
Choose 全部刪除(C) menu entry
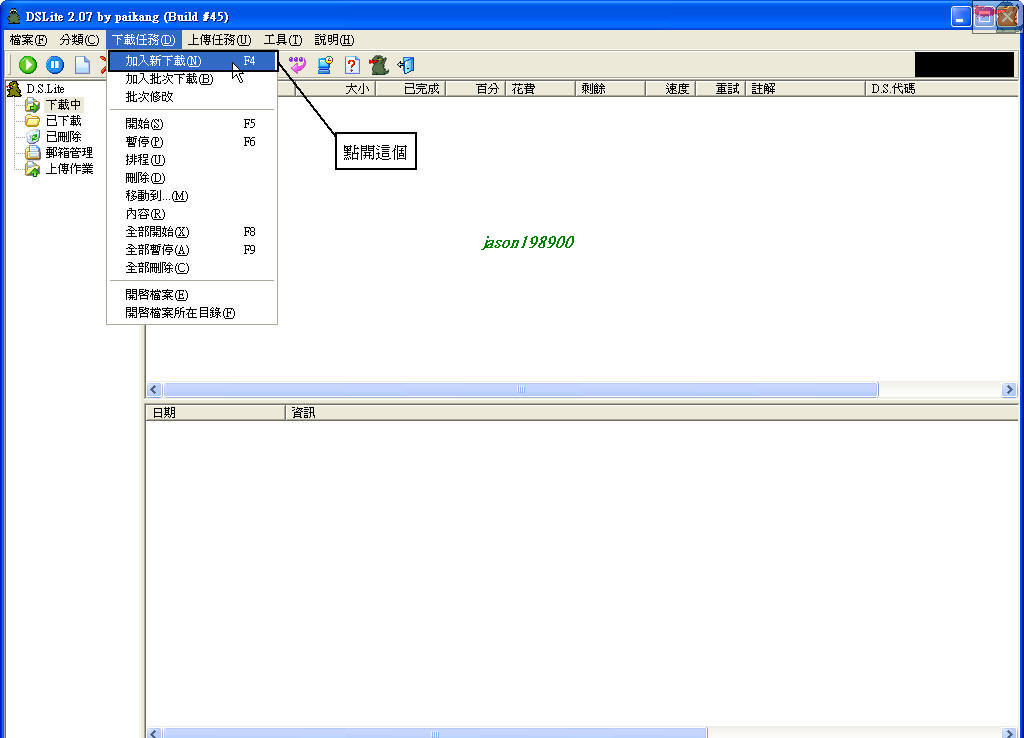[x=193, y=268]
